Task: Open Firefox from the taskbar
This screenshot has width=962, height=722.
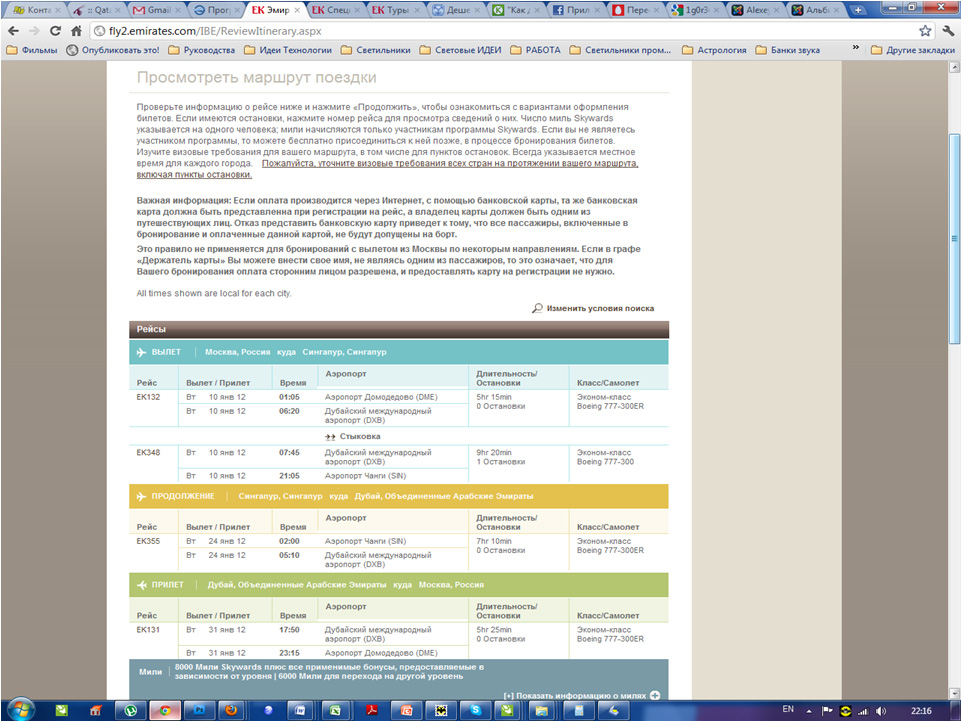Action: 231,710
